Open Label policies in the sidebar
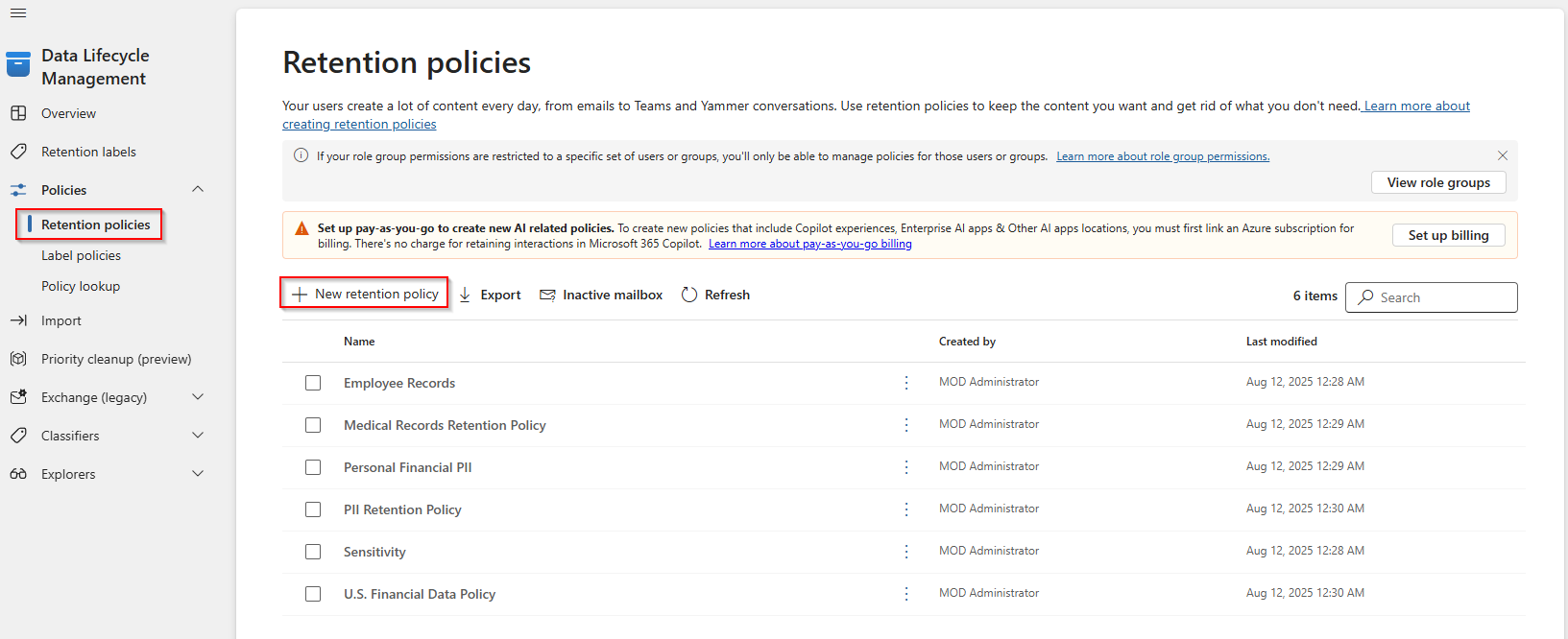This screenshot has height=639, width=1568. coord(81,255)
